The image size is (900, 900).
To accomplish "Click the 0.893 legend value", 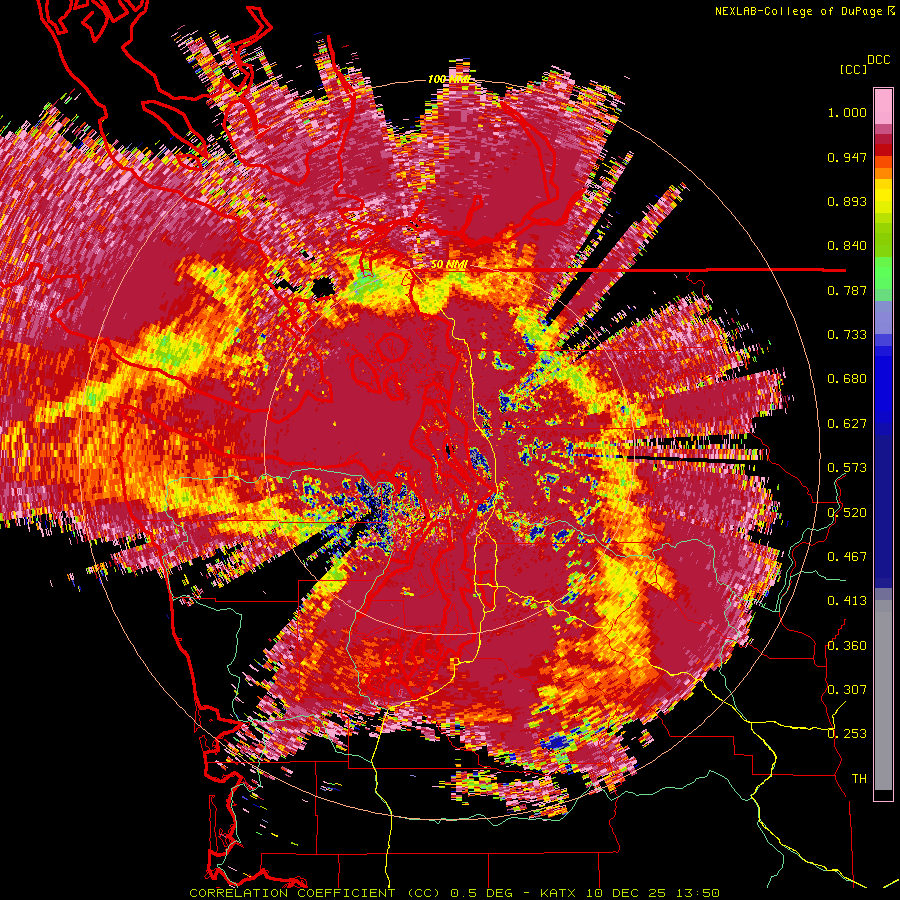I will click(x=847, y=201).
